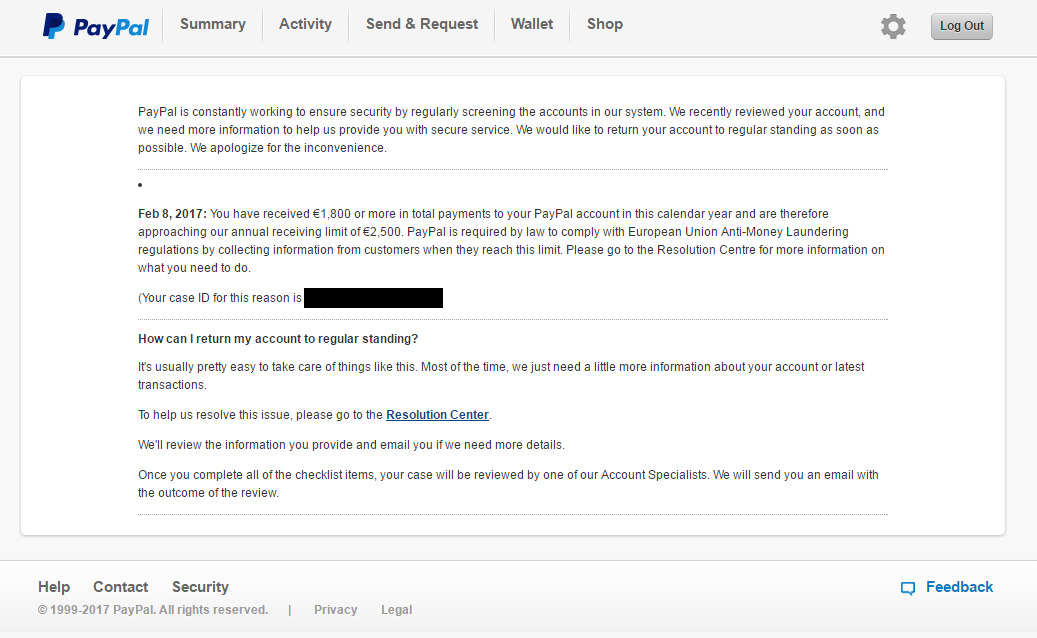1037x638 pixels.
Task: Click the Feb 8, 2017 notice date
Action: click(x=172, y=214)
